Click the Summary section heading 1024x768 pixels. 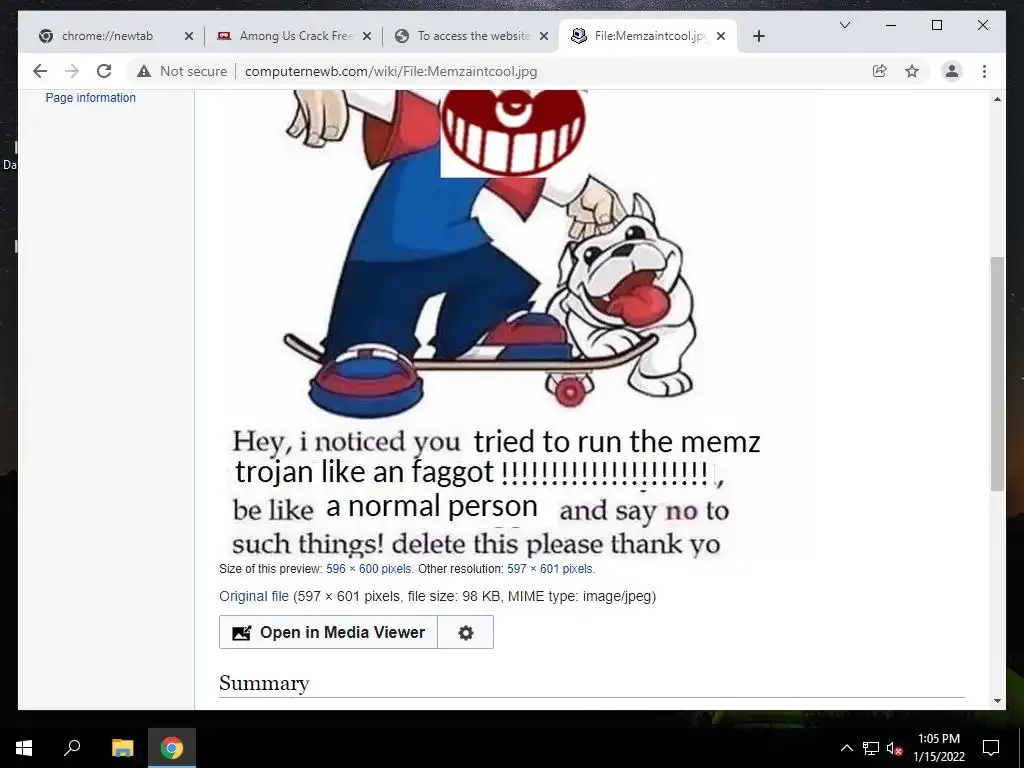tap(264, 683)
